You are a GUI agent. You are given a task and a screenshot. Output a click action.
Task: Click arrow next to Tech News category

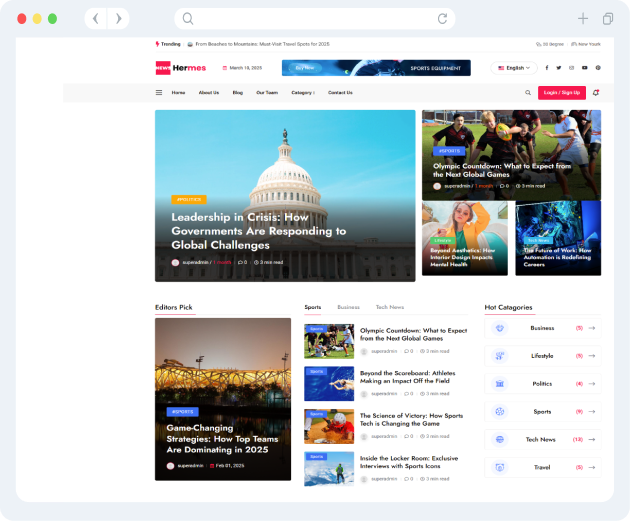click(x=592, y=439)
